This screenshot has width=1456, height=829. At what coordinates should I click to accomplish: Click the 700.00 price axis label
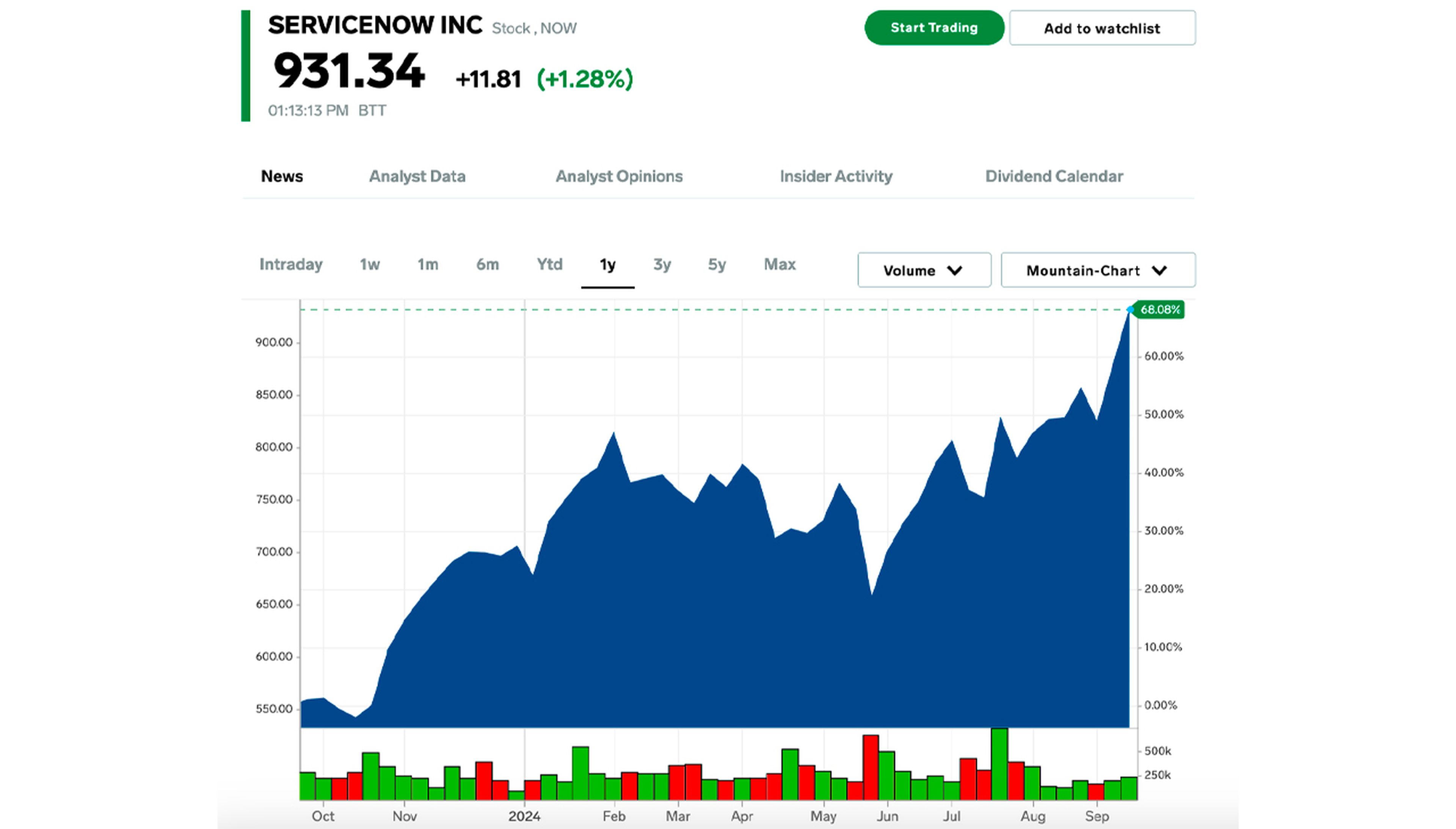274,552
